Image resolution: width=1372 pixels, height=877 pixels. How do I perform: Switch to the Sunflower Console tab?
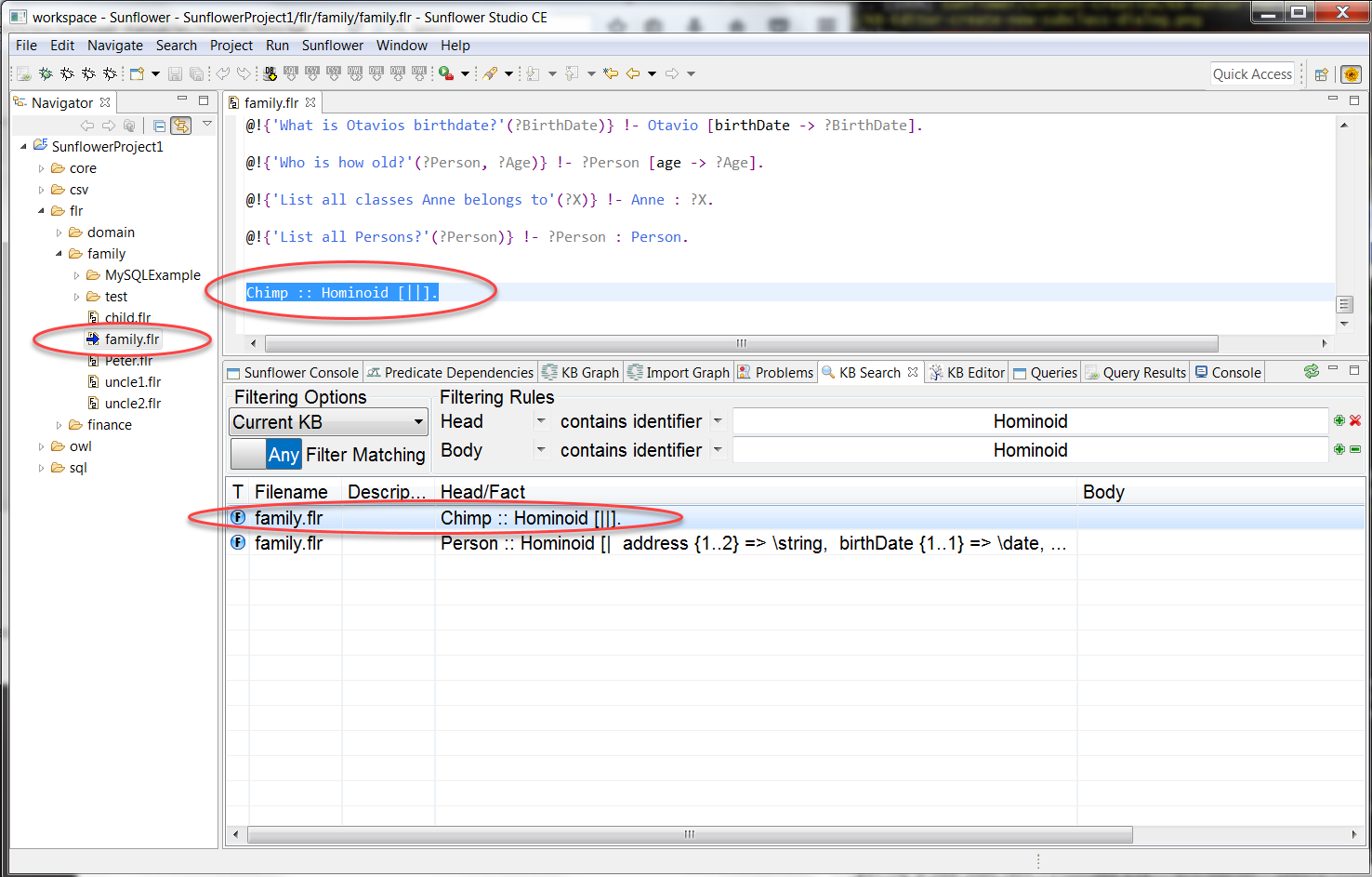tap(293, 372)
